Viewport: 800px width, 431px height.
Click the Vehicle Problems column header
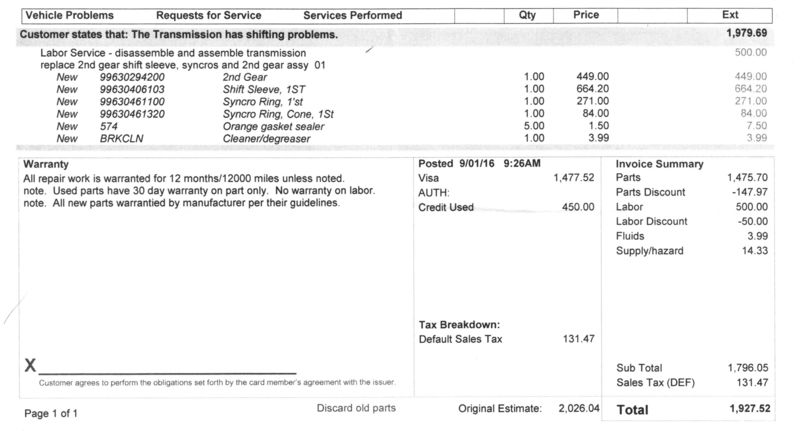pos(69,16)
